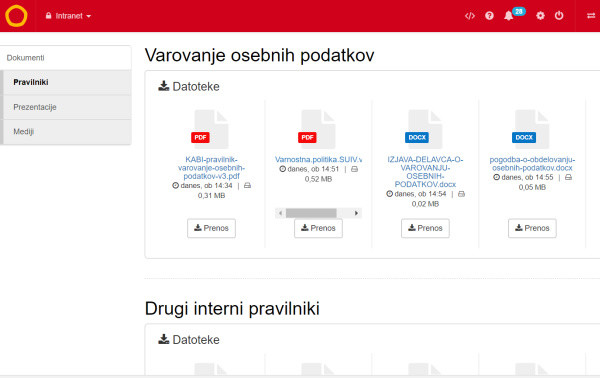Click Prenos button for pogodba-o-obdelovanju docx
The image size is (600, 378).
[532, 228]
